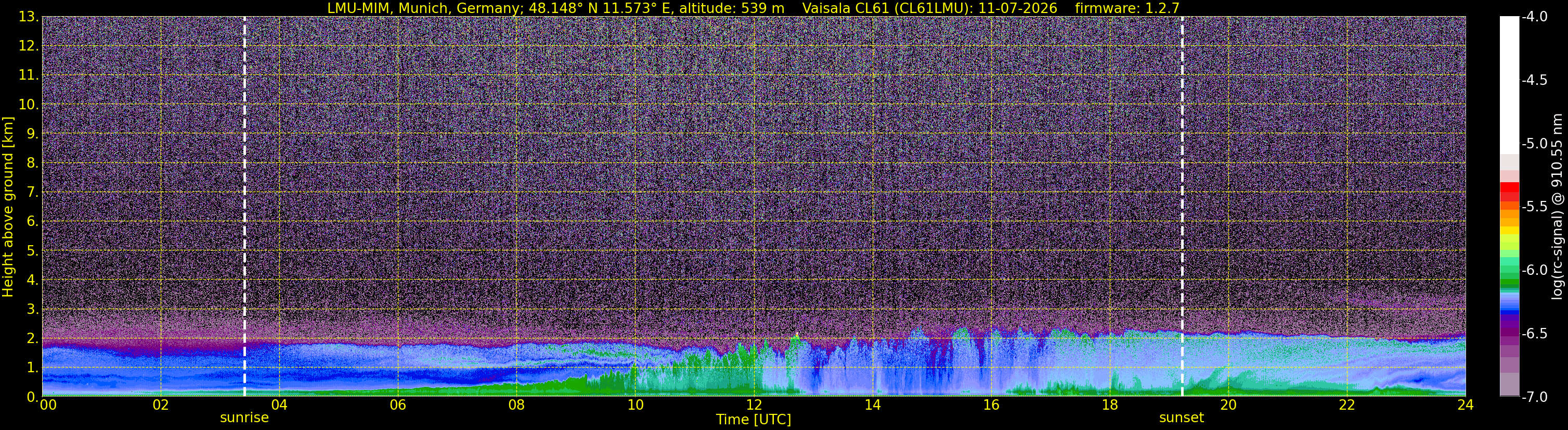Click the "20" time axis tick label
Image resolution: width=1568 pixels, height=430 pixels.
tap(1229, 405)
